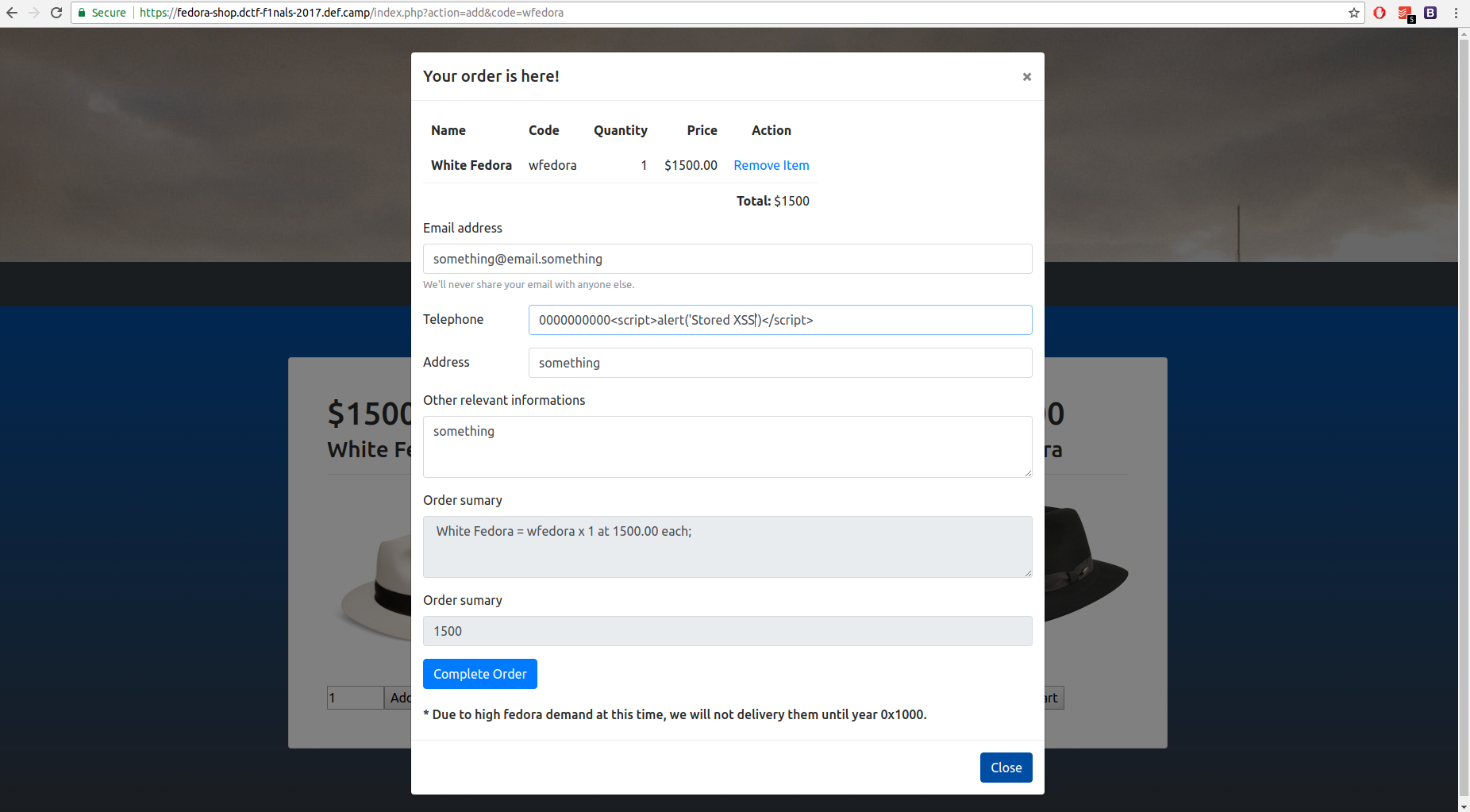Screen dimensions: 1470x812
Task: Click the 'Address' label
Action: click(446, 362)
